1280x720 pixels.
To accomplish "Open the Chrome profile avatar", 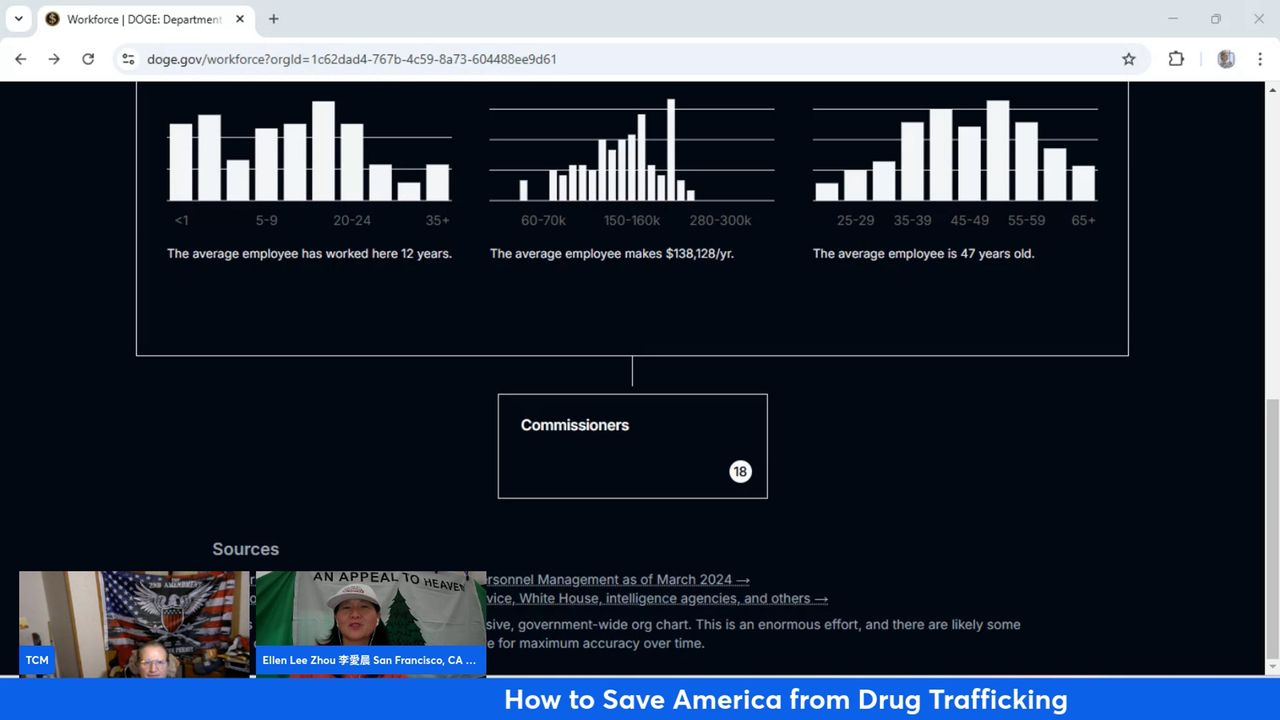I will [x=1226, y=59].
